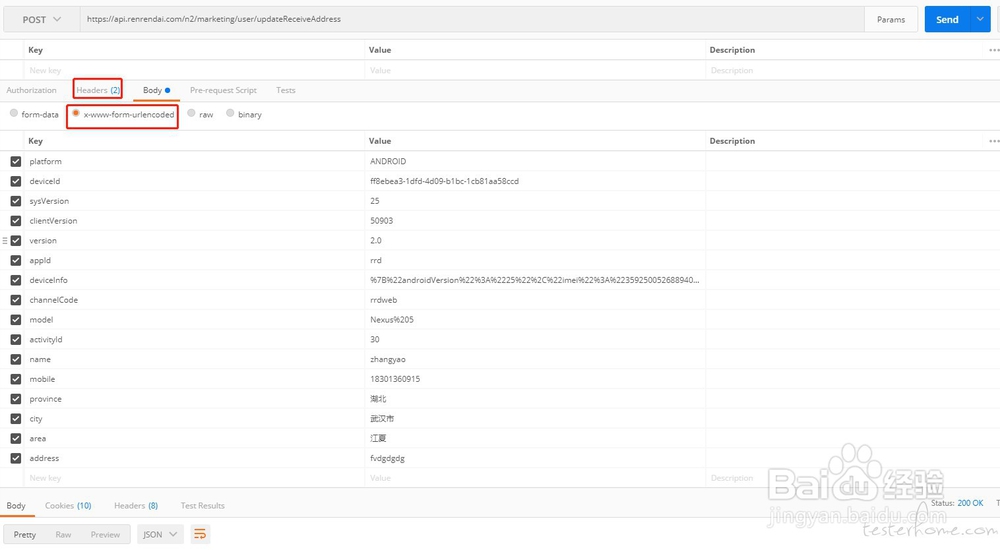Open the JSON format dropdown
This screenshot has height=550, width=1000.
click(160, 534)
